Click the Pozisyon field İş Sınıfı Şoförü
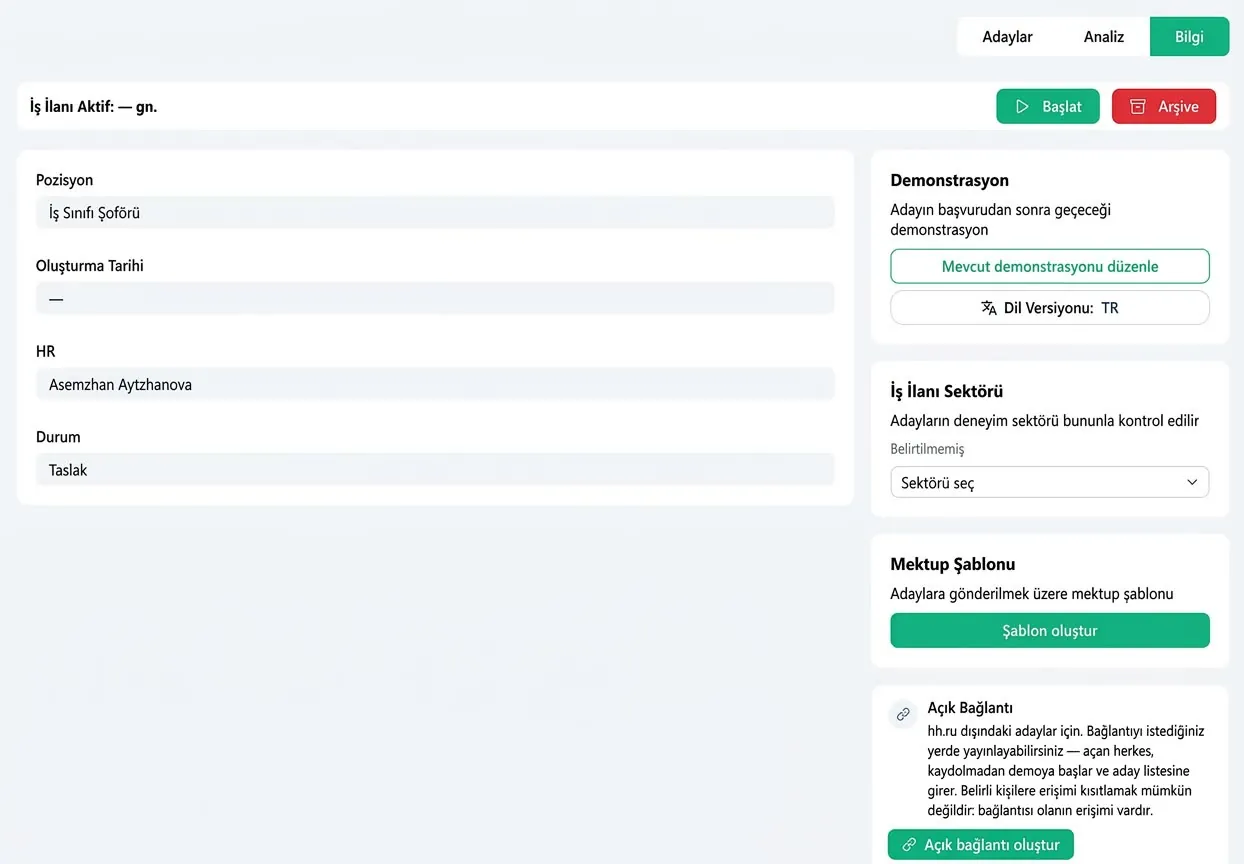 pos(435,213)
